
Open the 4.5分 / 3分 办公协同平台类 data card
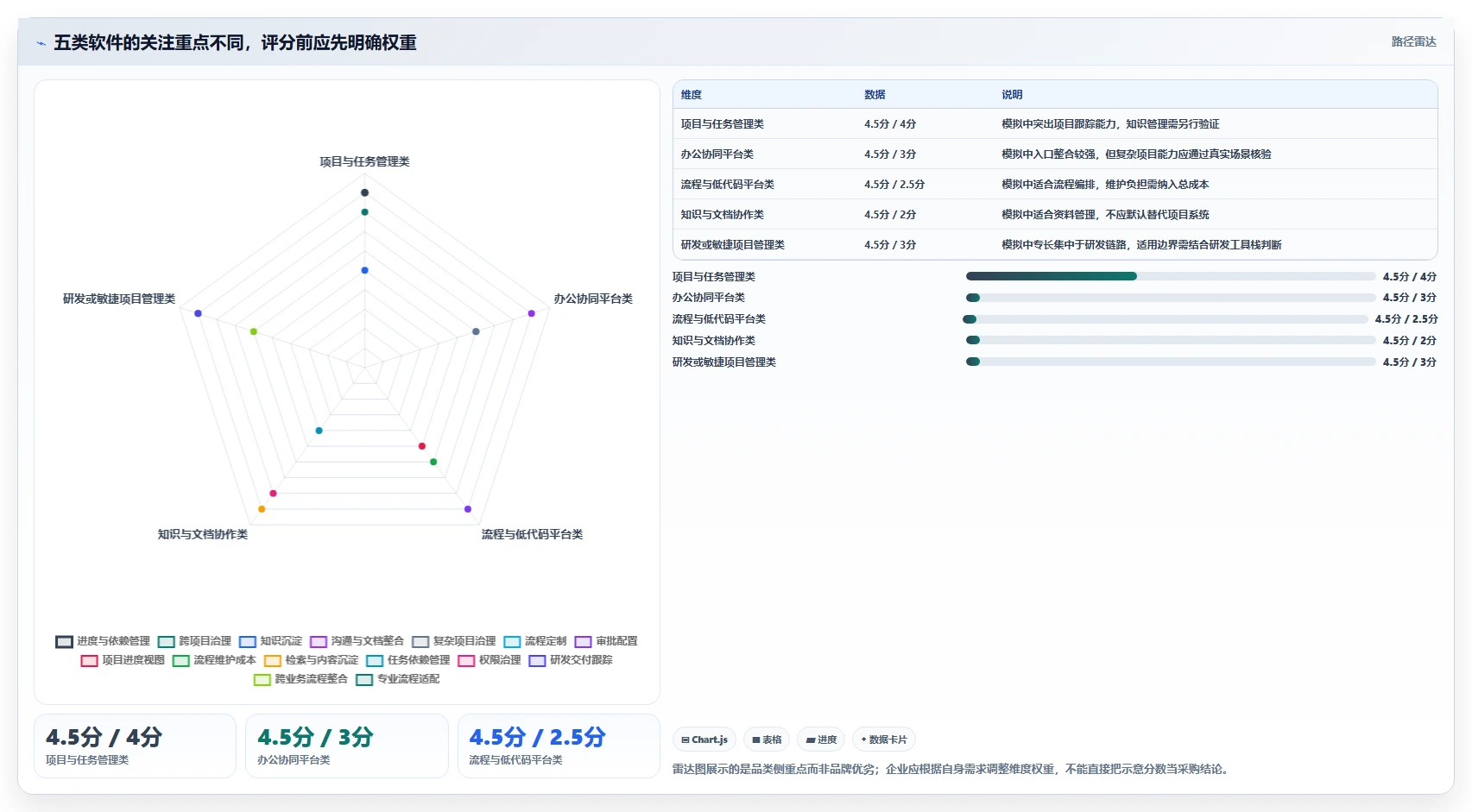click(346, 746)
